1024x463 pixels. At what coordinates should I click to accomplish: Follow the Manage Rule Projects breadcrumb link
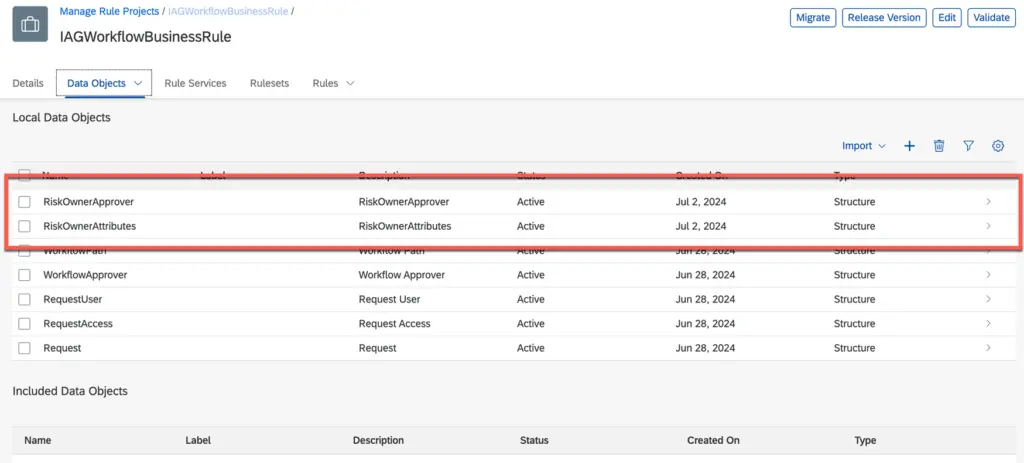pos(109,11)
